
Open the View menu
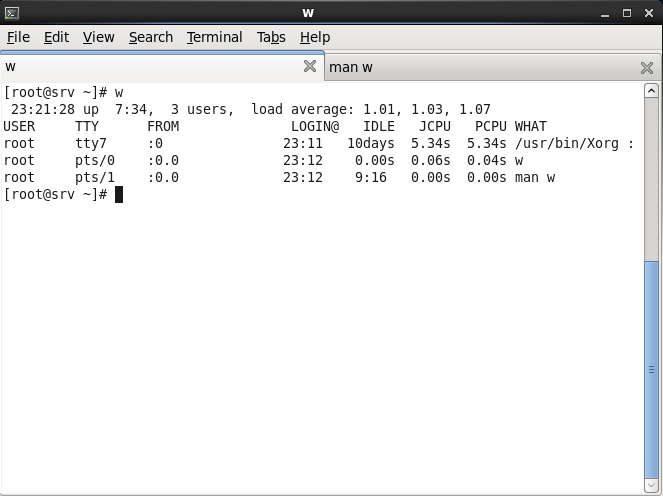click(98, 37)
